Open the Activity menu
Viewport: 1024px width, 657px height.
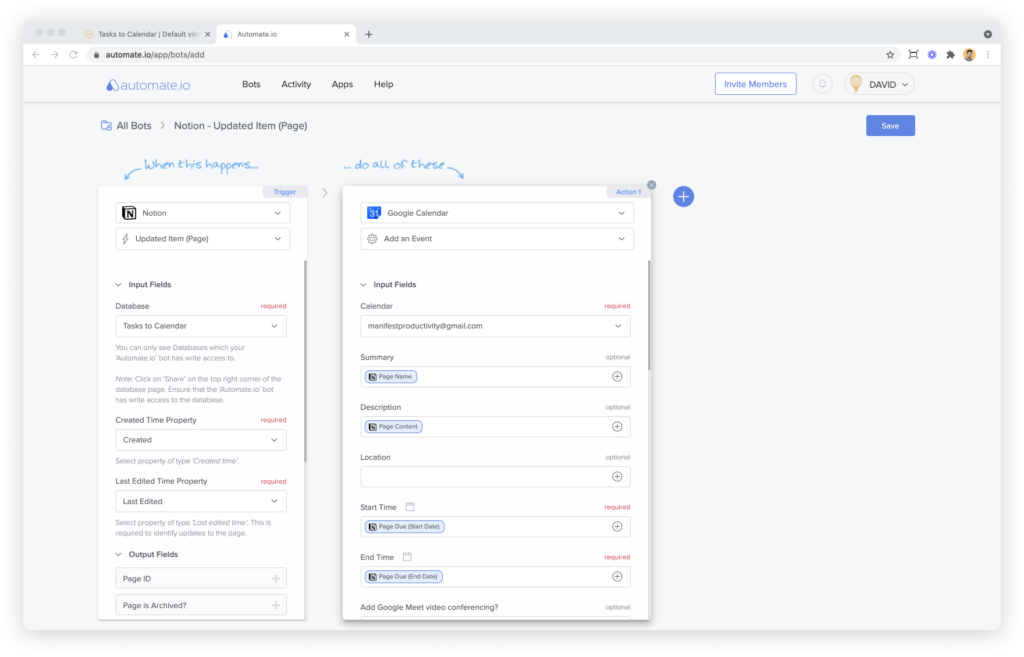tap(296, 84)
